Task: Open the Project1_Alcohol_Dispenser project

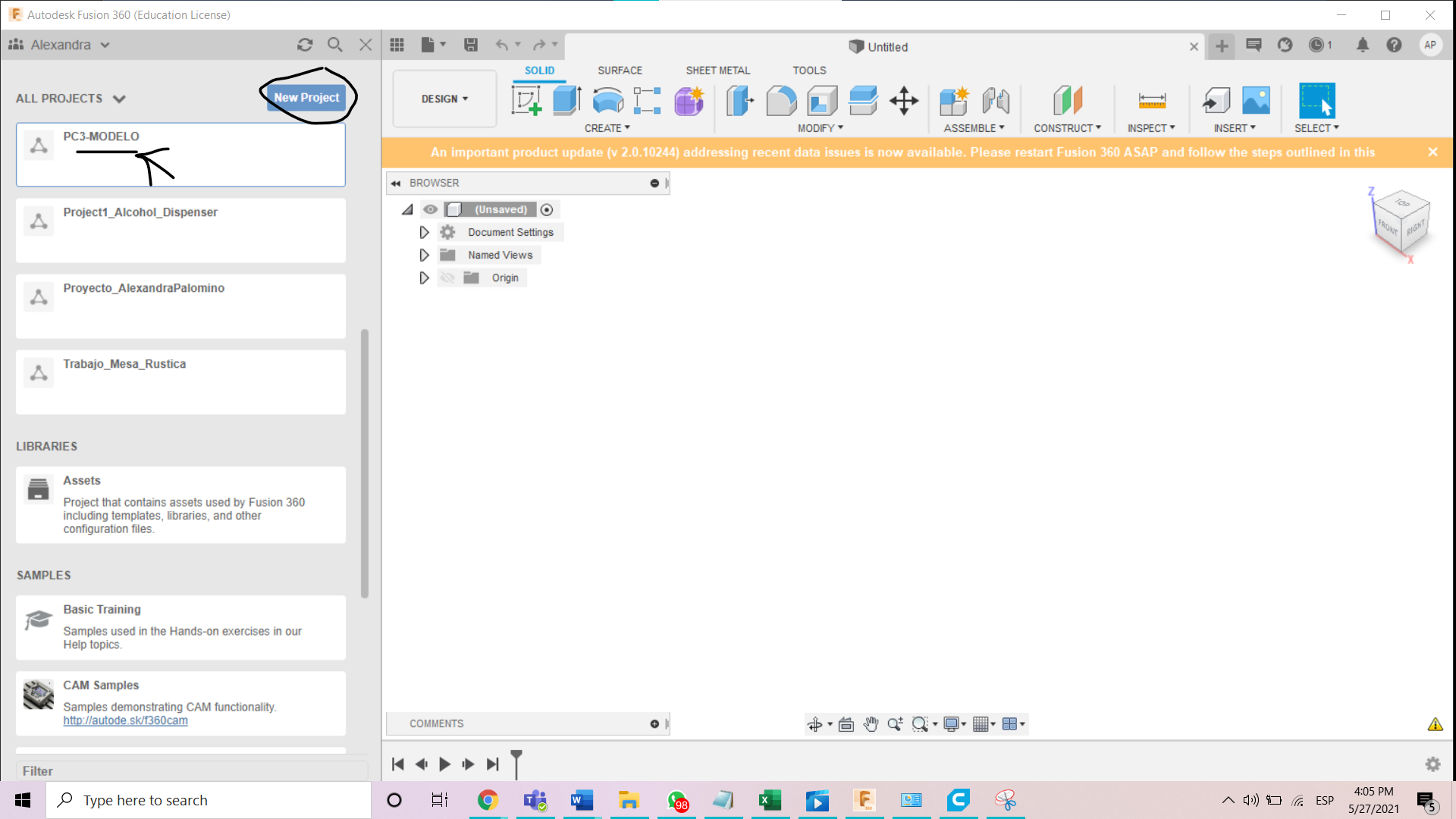Action: click(180, 231)
